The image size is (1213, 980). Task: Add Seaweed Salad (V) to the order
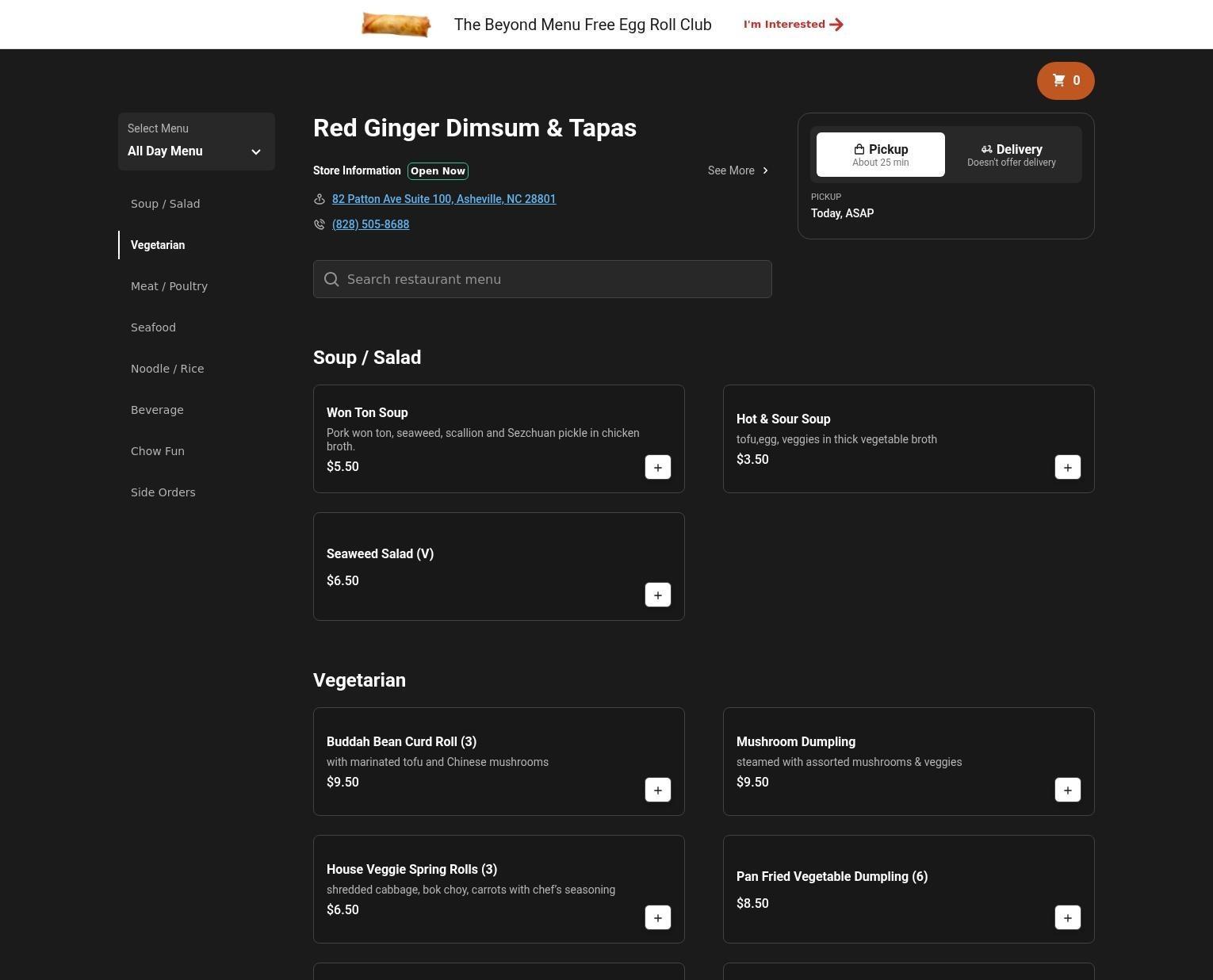click(x=657, y=595)
